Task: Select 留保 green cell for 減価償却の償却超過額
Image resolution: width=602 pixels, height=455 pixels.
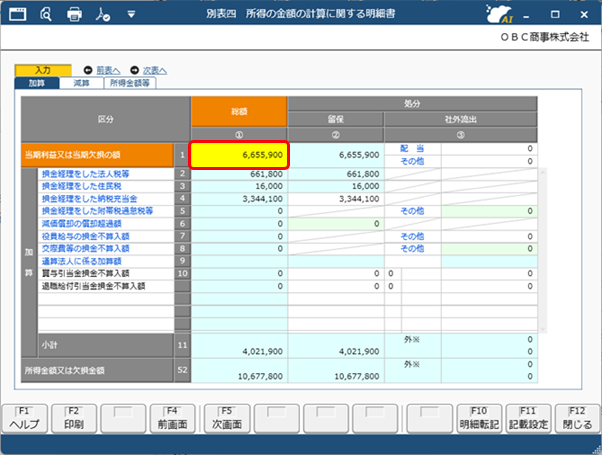Action: [336, 224]
